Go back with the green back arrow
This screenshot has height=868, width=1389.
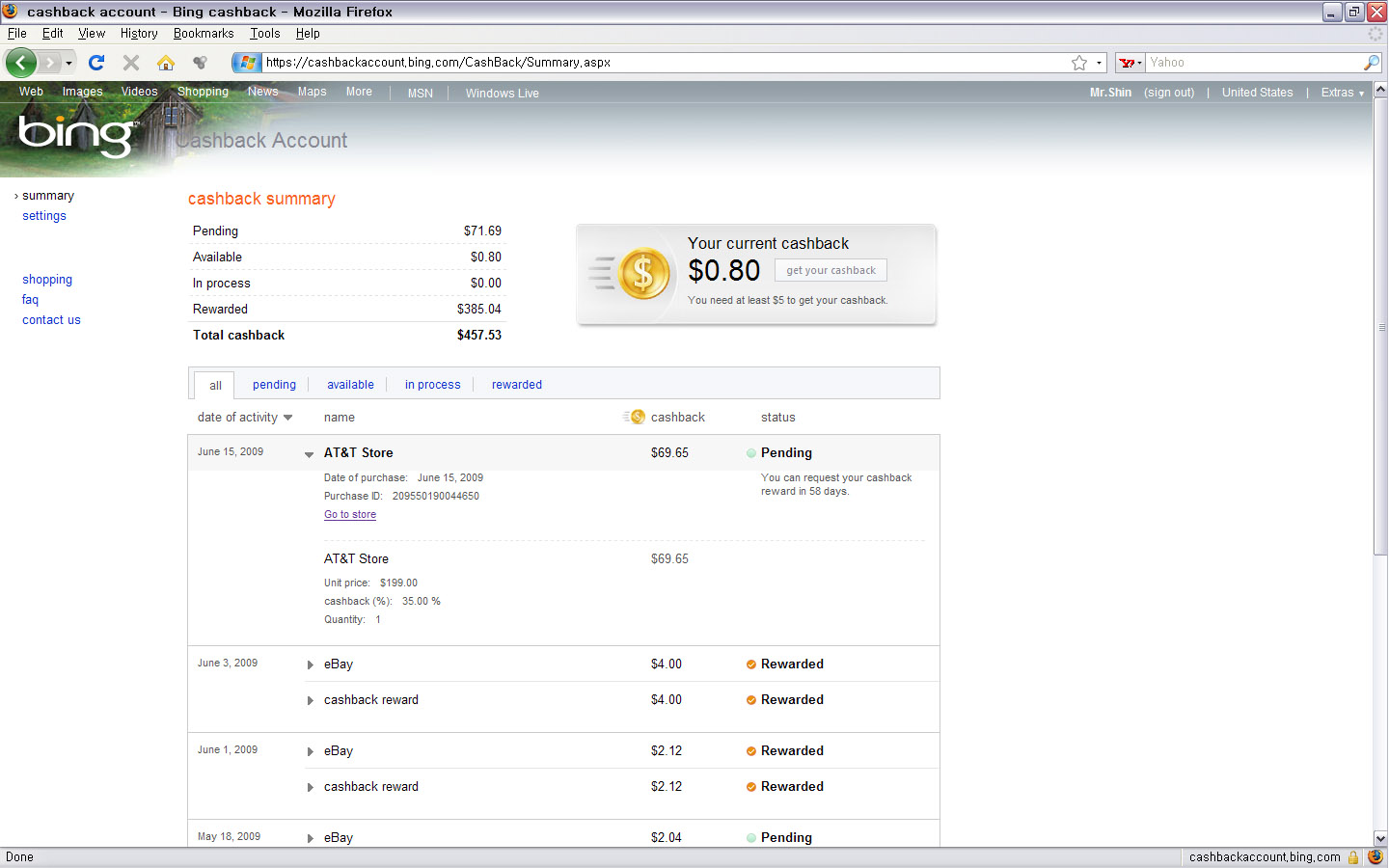tap(20, 63)
